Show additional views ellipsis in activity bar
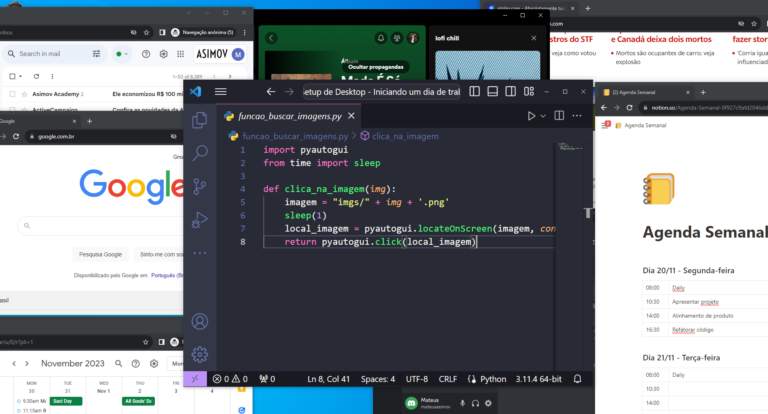The width and height of the screenshot is (768, 414). click(200, 253)
